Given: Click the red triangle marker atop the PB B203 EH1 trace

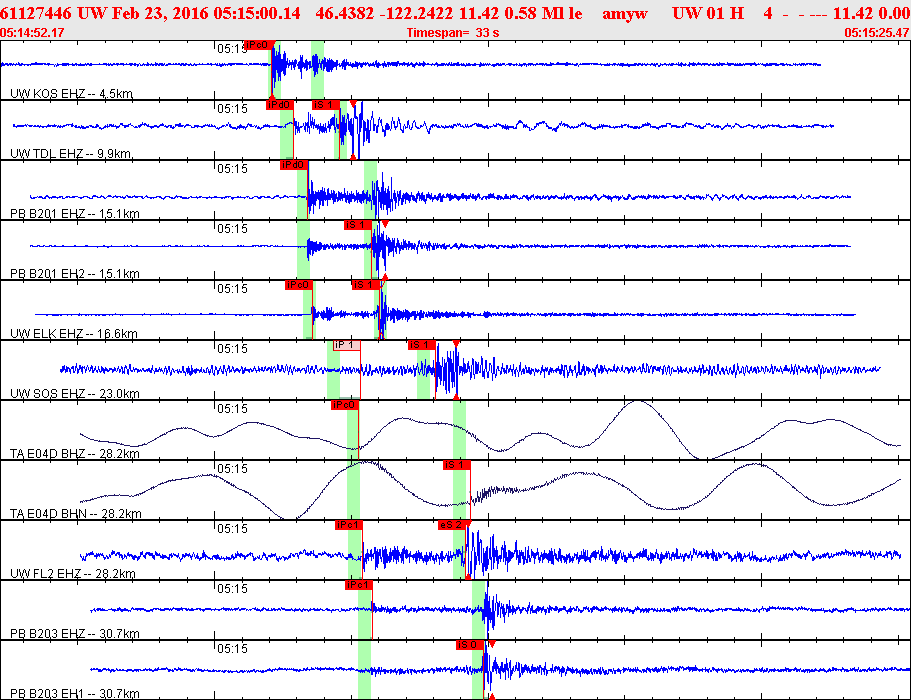Looking at the screenshot, I should click(492, 644).
